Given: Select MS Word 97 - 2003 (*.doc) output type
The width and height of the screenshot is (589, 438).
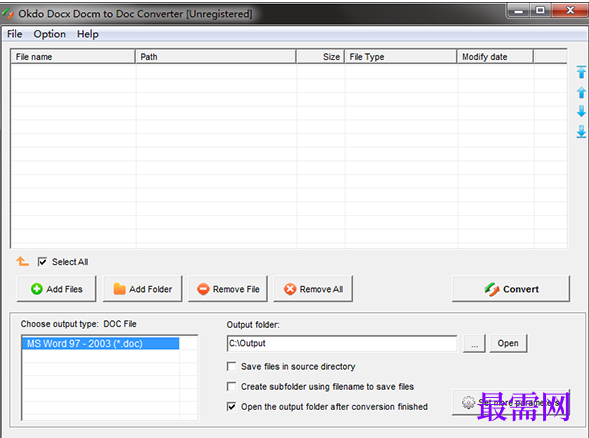Looking at the screenshot, I should point(100,343).
